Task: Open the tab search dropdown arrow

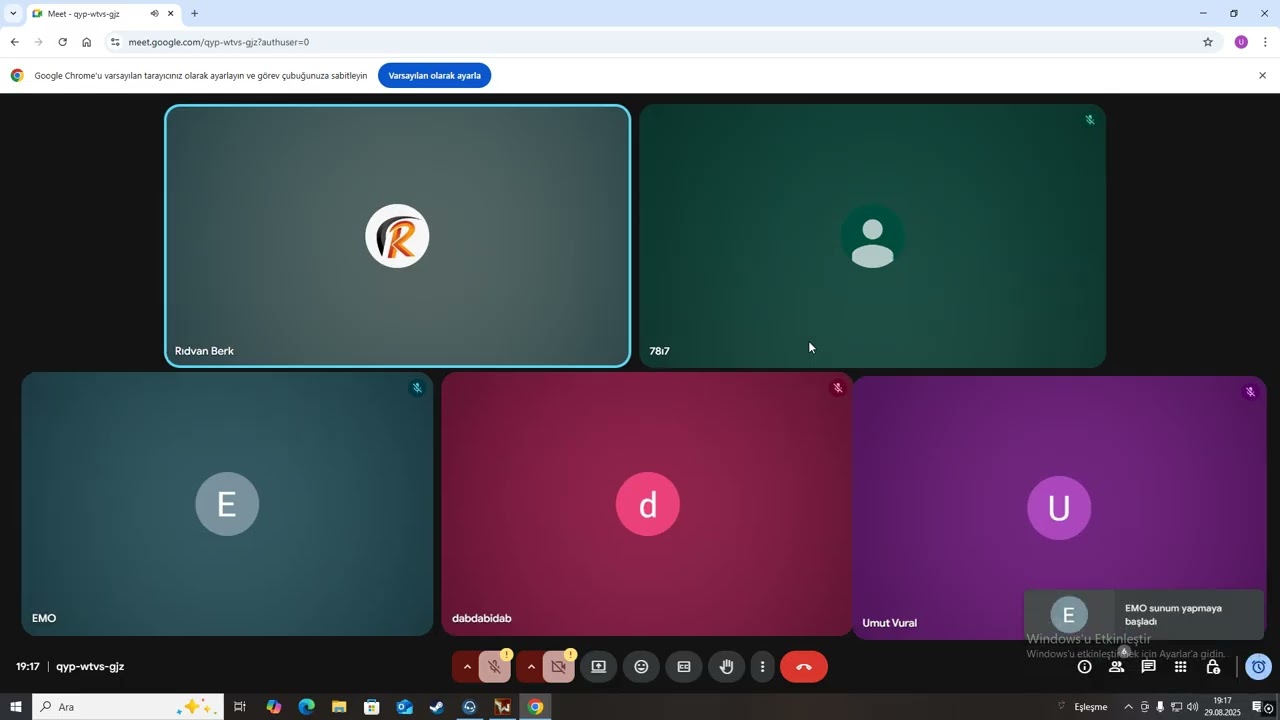Action: (x=13, y=14)
